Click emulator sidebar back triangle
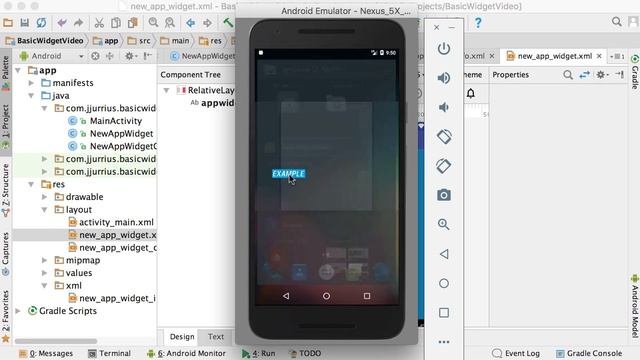Image resolution: width=640 pixels, height=360 pixels. (x=444, y=254)
